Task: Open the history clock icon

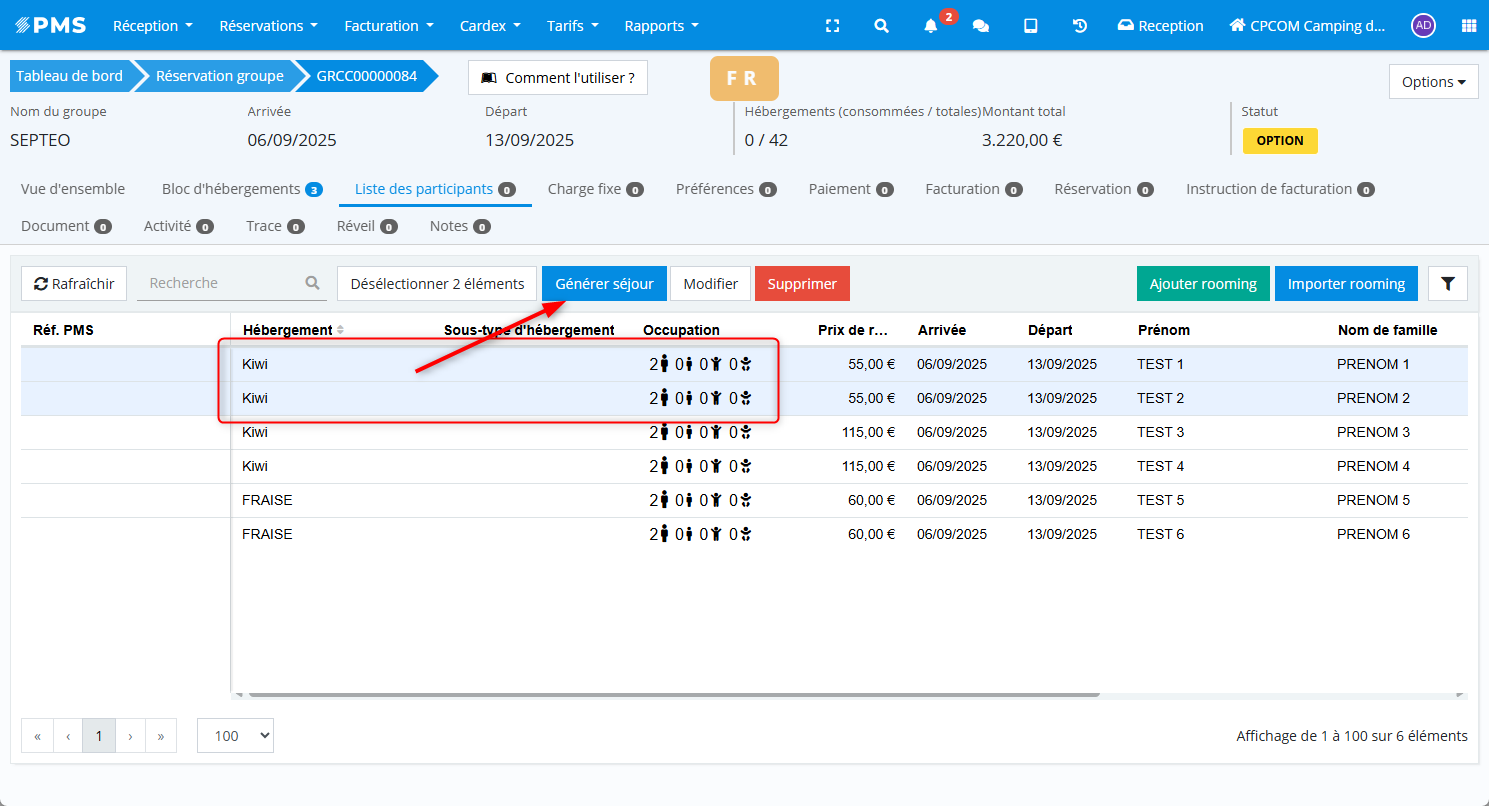Action: click(1080, 26)
